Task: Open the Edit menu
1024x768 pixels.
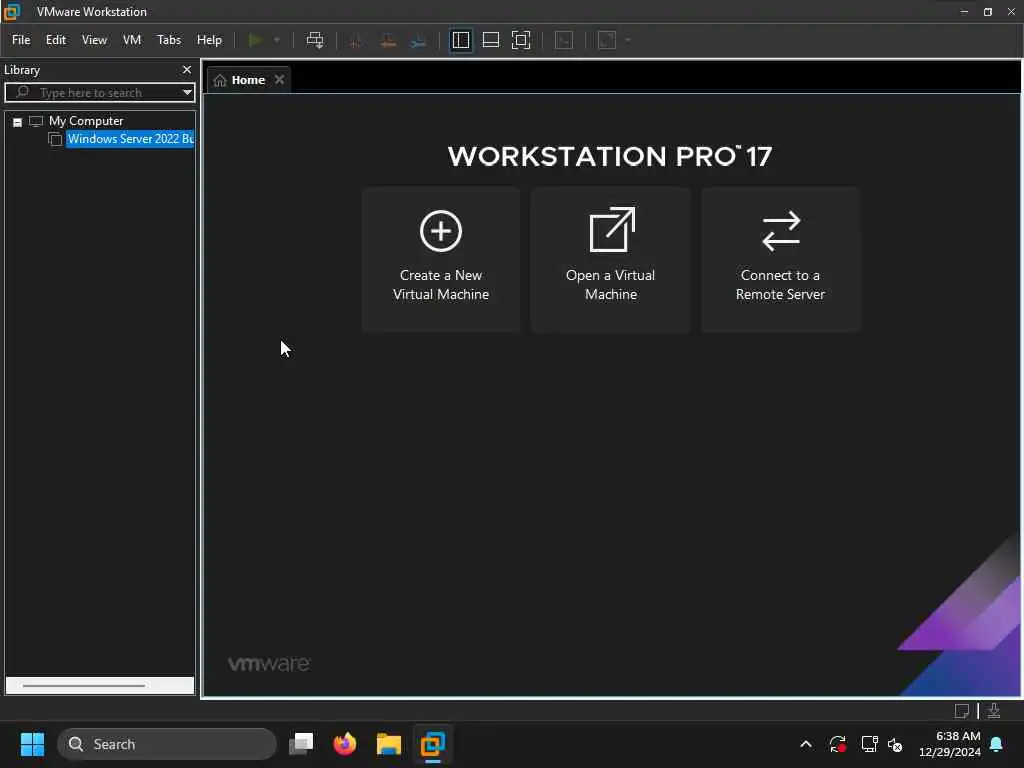Action: click(x=56, y=40)
